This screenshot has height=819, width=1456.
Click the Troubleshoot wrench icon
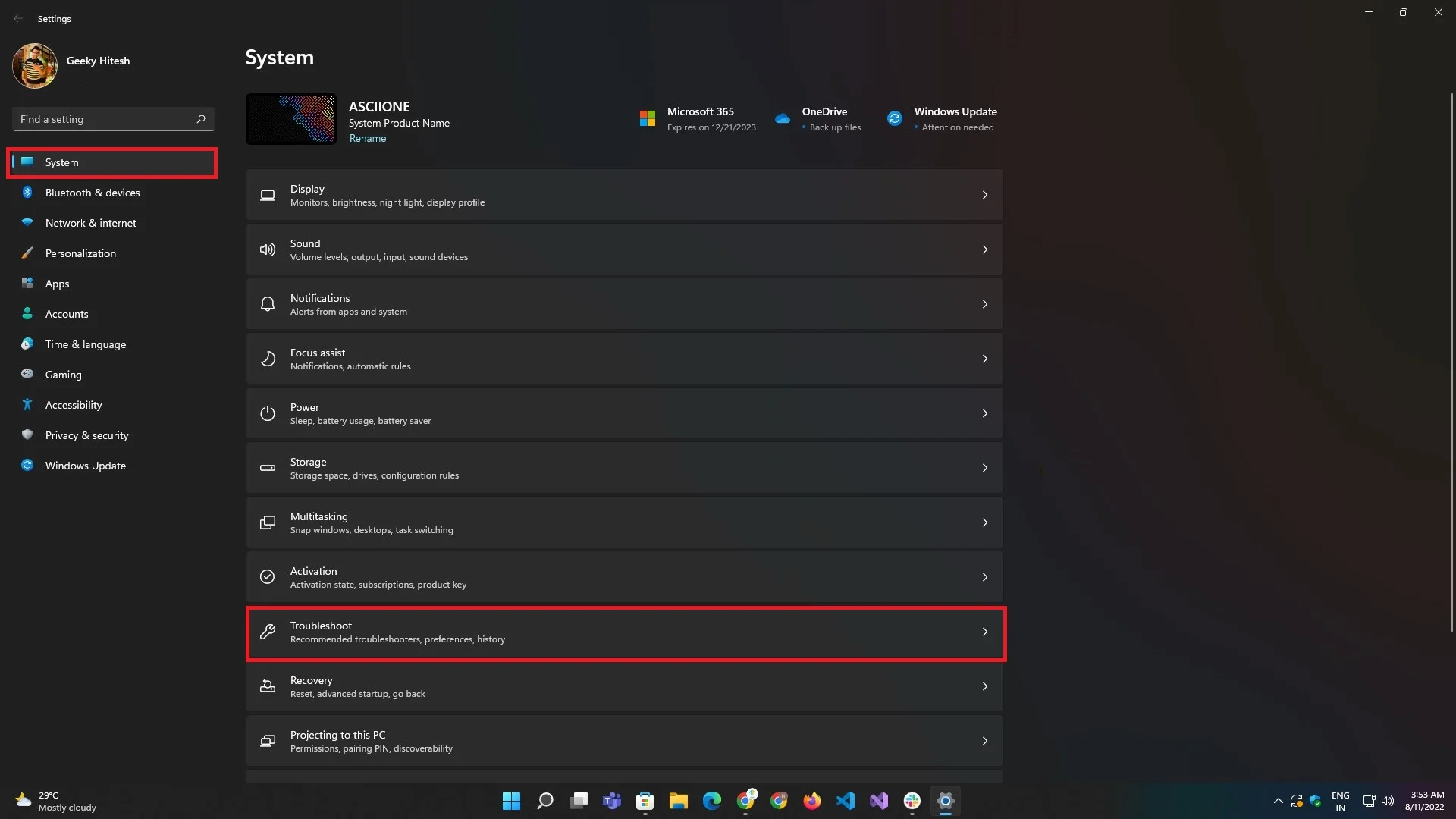(267, 632)
